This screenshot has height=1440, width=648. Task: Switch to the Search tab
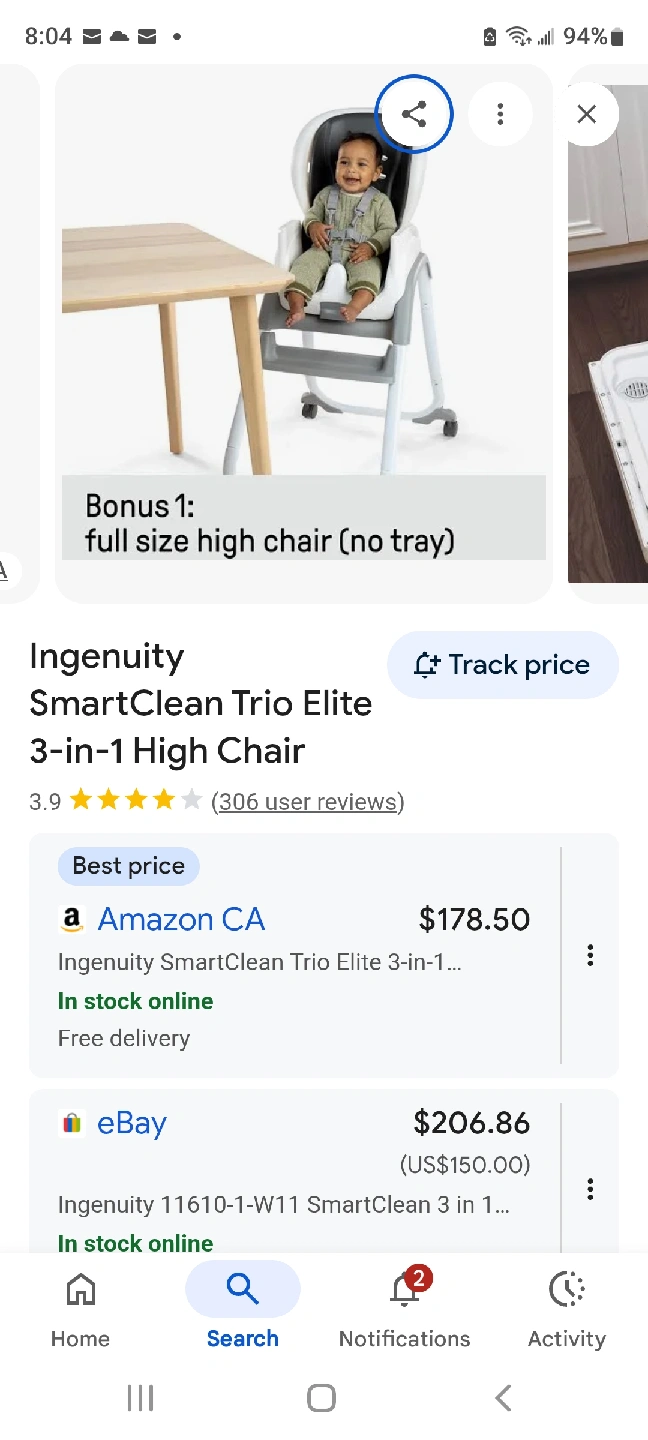[x=242, y=1306]
